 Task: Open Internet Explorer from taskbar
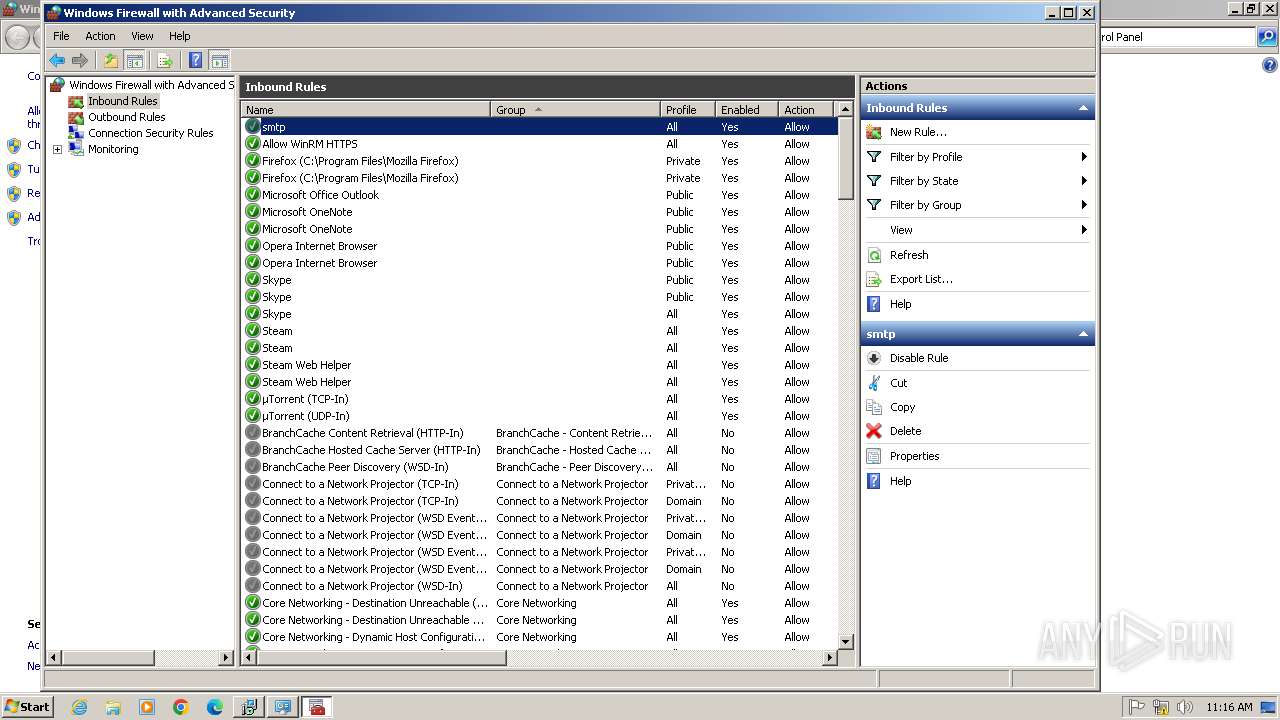click(79, 707)
